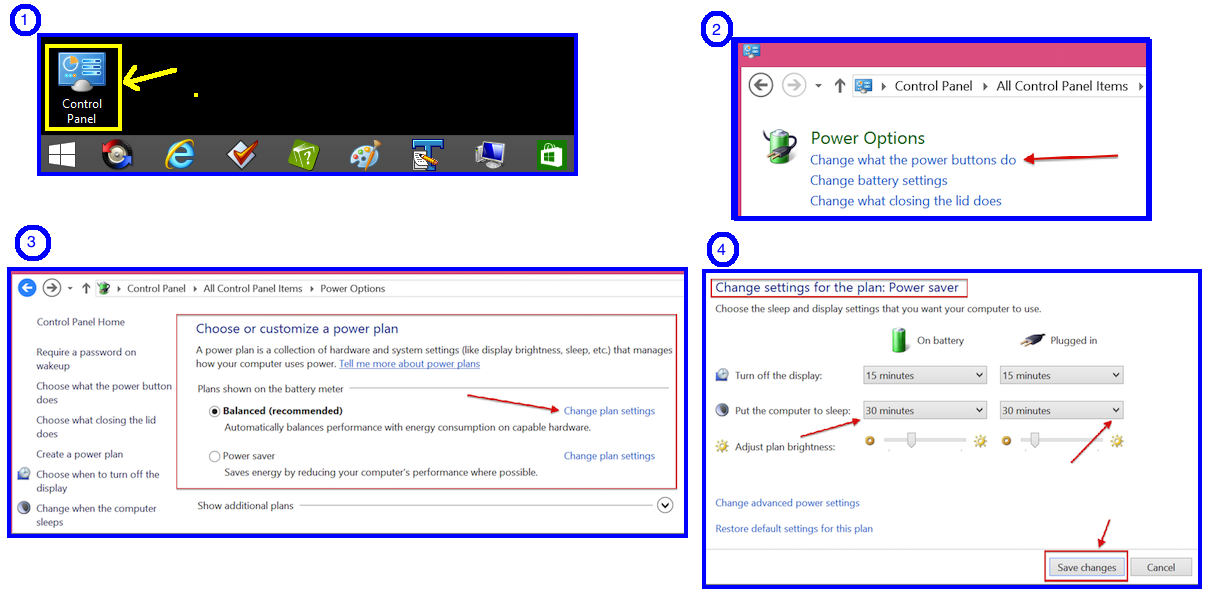Open the orange checkmark app on taskbar
The height and width of the screenshot is (596, 1209).
click(242, 154)
